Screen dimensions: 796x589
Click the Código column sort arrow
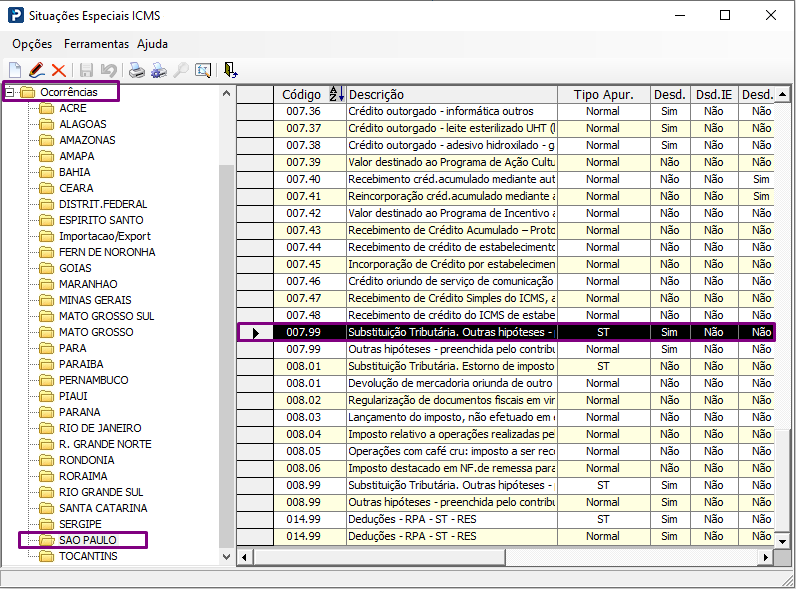(x=337, y=94)
